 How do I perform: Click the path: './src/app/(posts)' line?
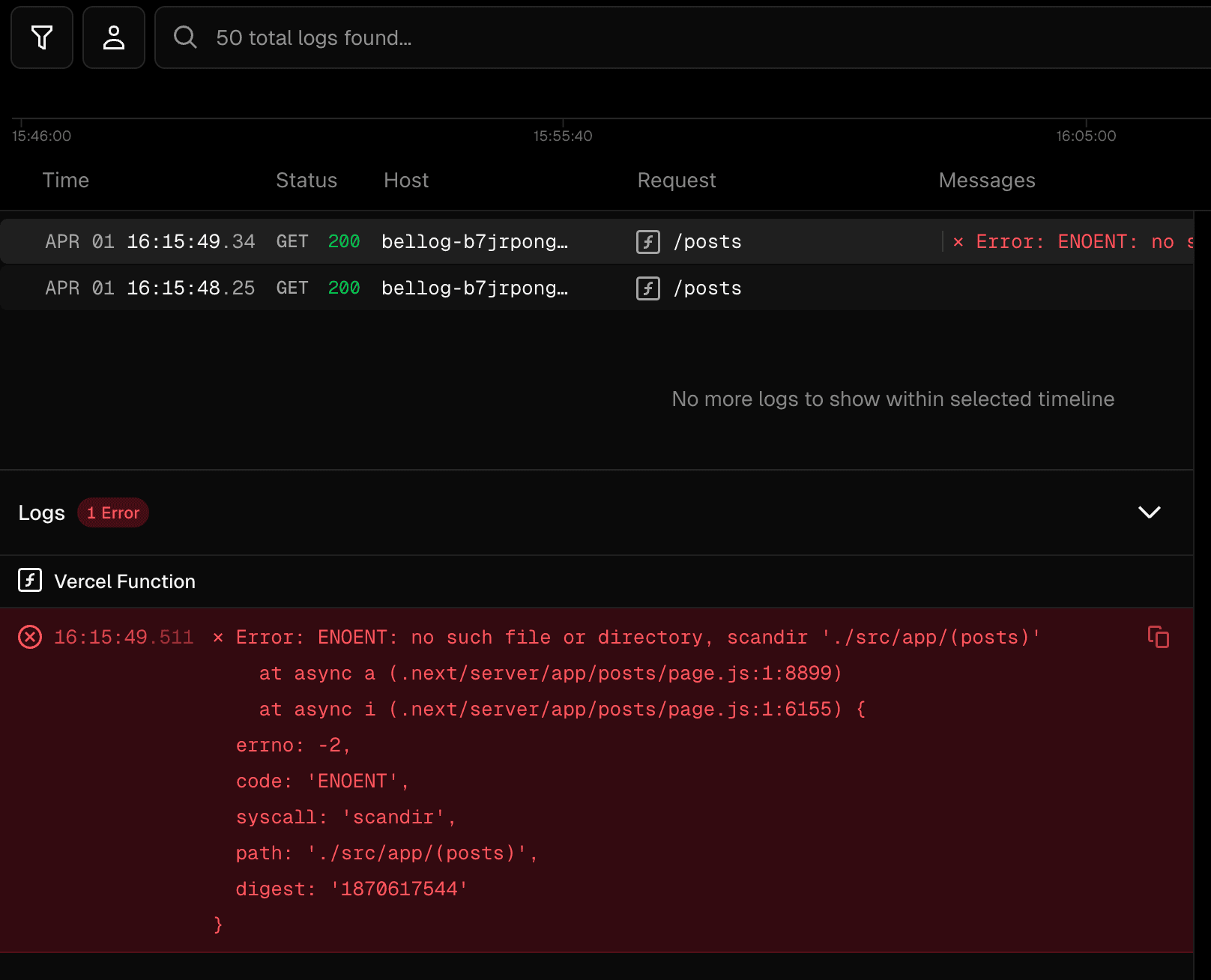tap(387, 853)
